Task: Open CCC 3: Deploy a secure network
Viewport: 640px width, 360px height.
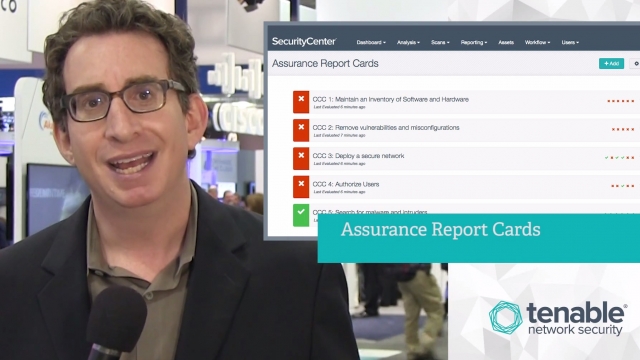Action: [x=358, y=156]
